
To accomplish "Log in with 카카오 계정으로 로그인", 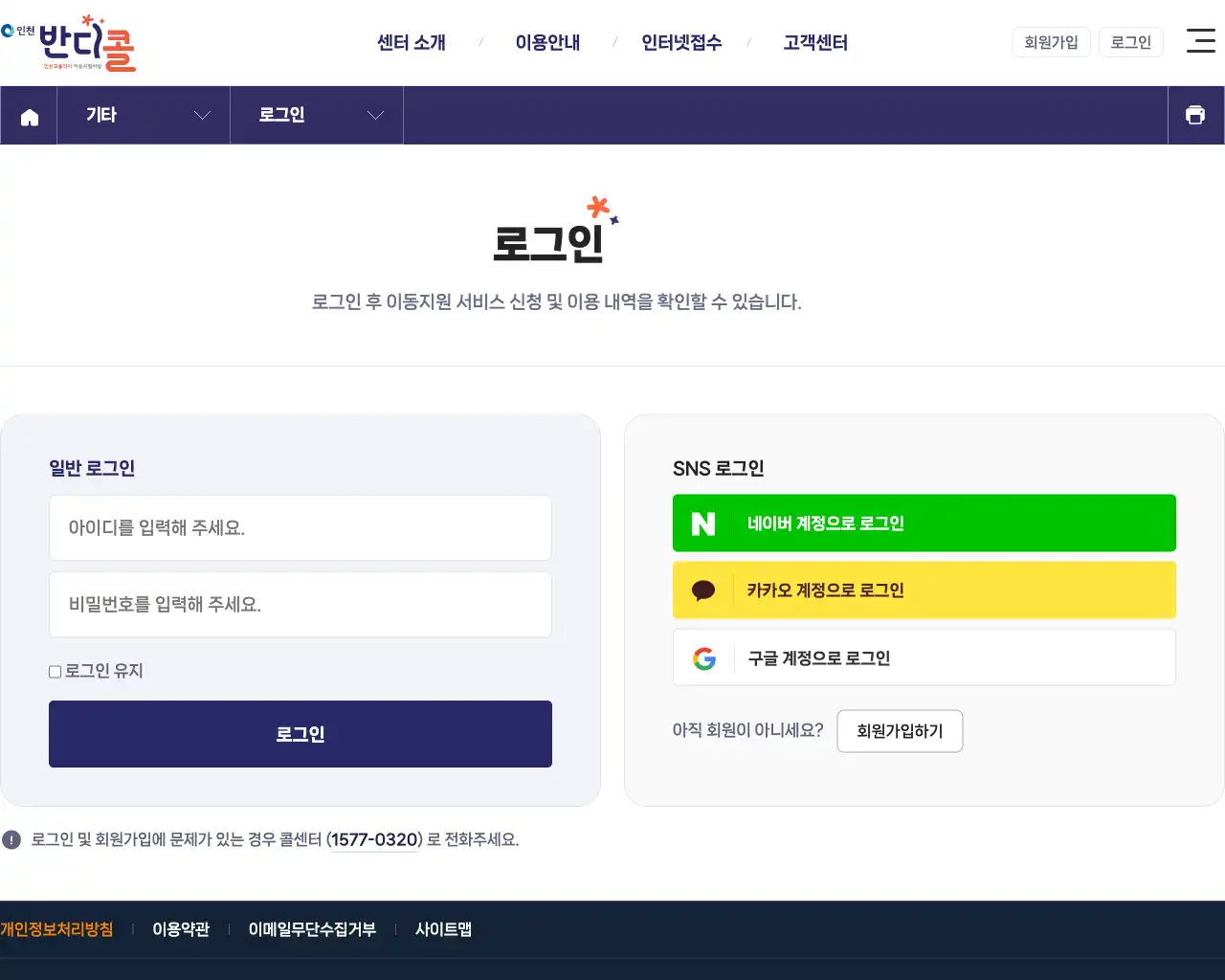I will point(924,590).
